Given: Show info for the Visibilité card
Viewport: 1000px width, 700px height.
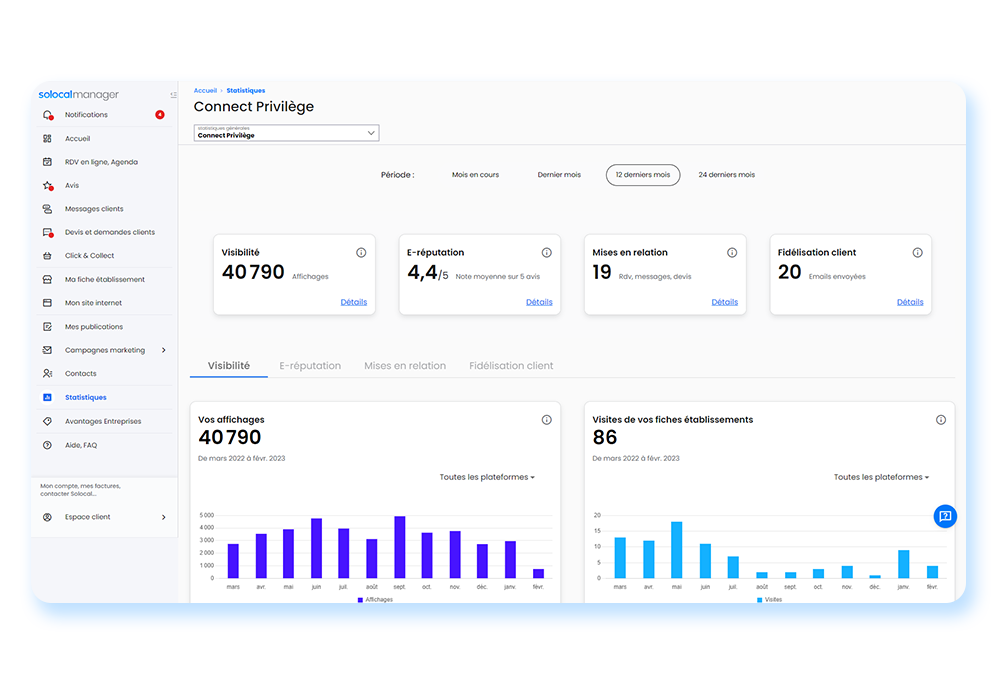Looking at the screenshot, I should pos(361,252).
